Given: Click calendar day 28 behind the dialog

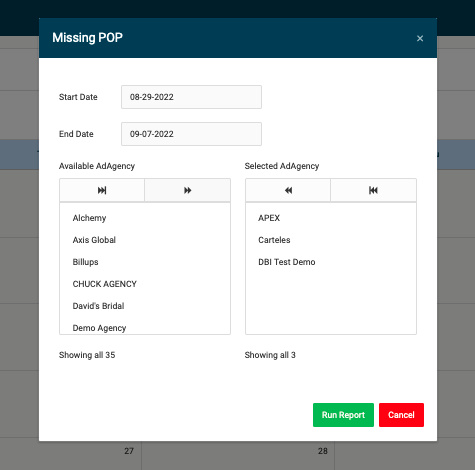Looking at the screenshot, I should (x=323, y=451).
